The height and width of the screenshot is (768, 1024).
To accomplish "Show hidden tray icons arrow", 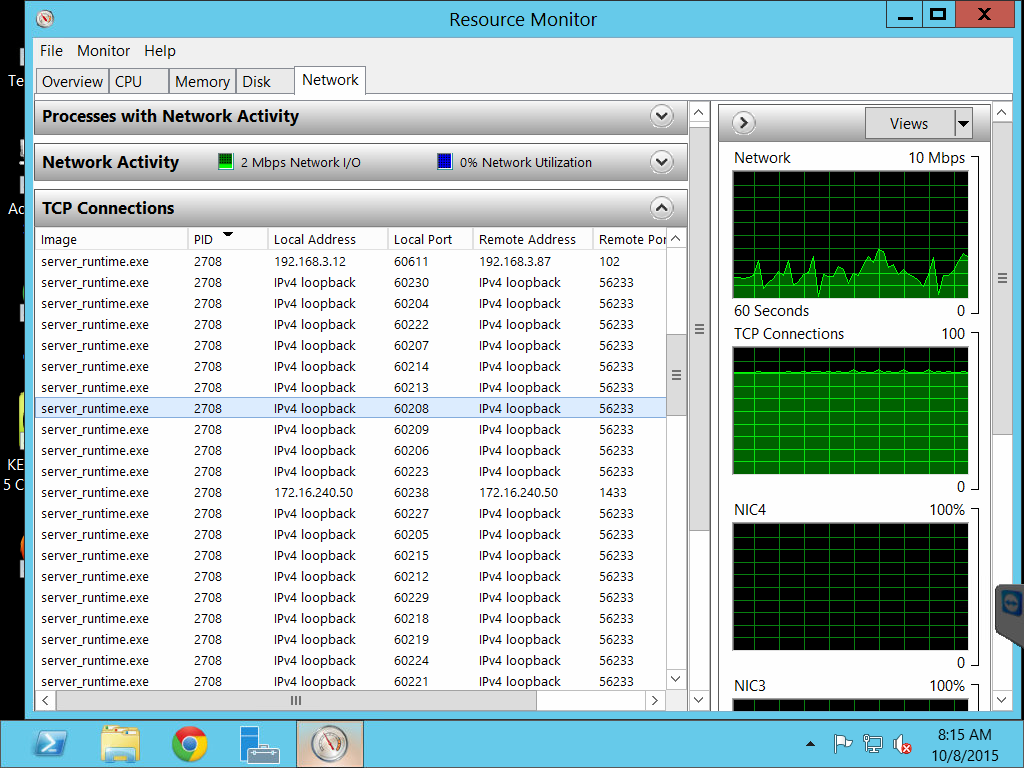I will point(810,744).
